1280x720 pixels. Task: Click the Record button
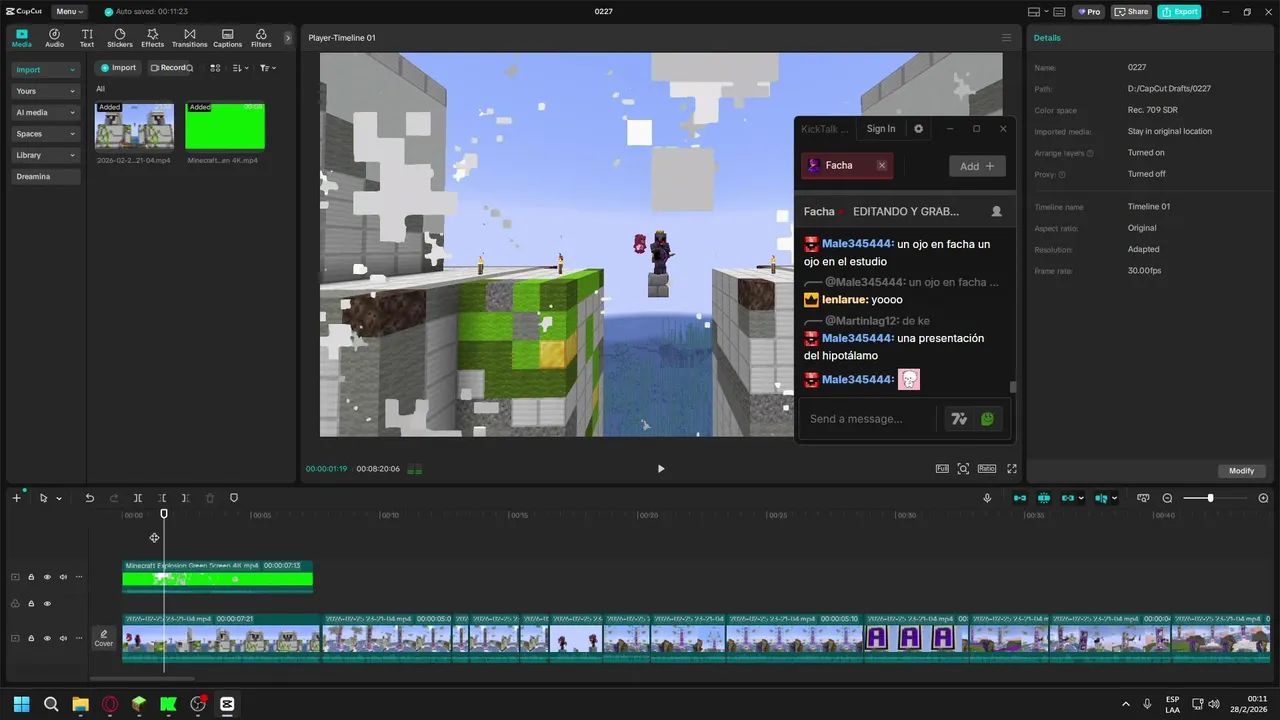tap(168, 68)
